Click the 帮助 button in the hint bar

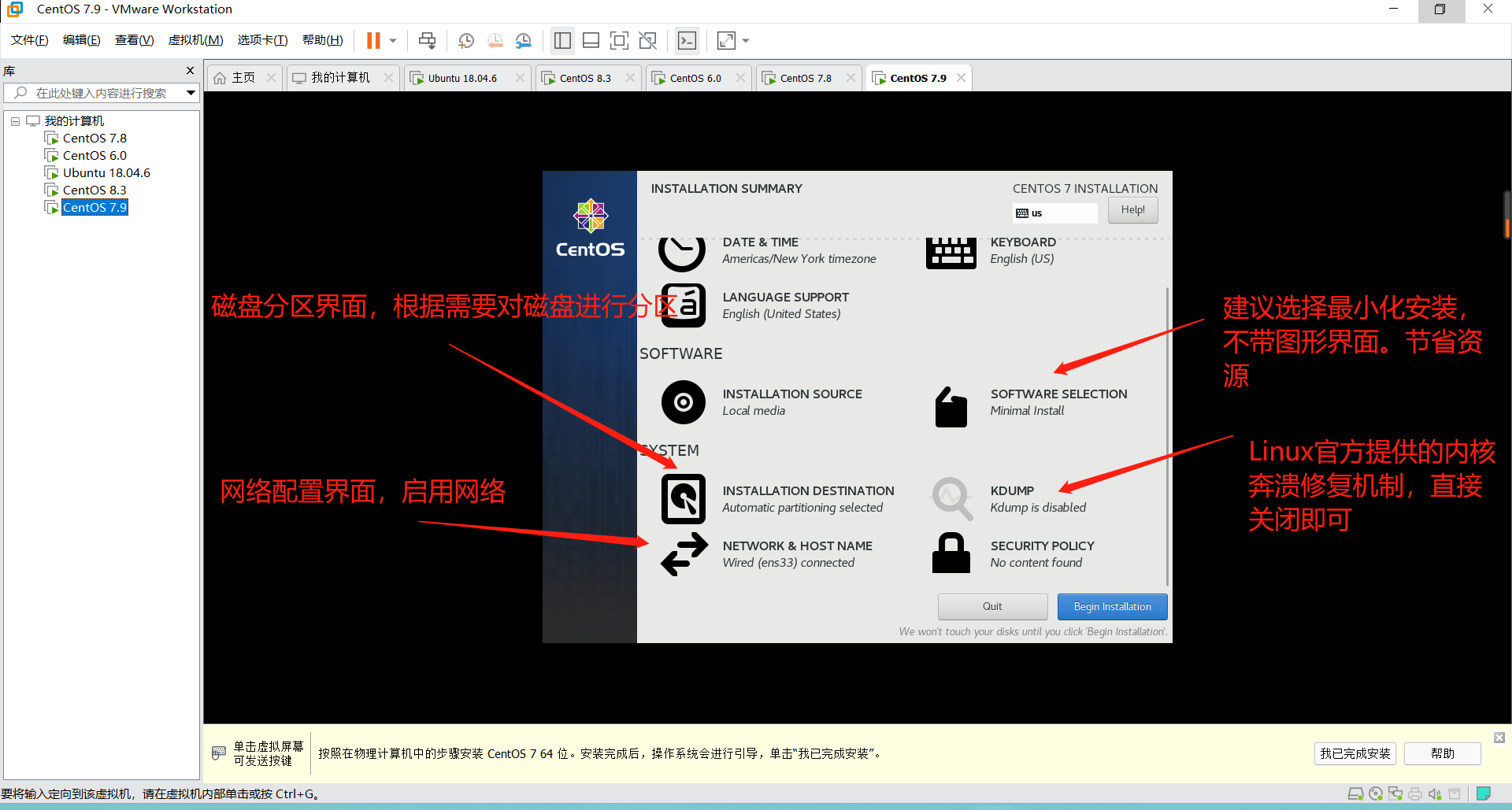(1442, 753)
